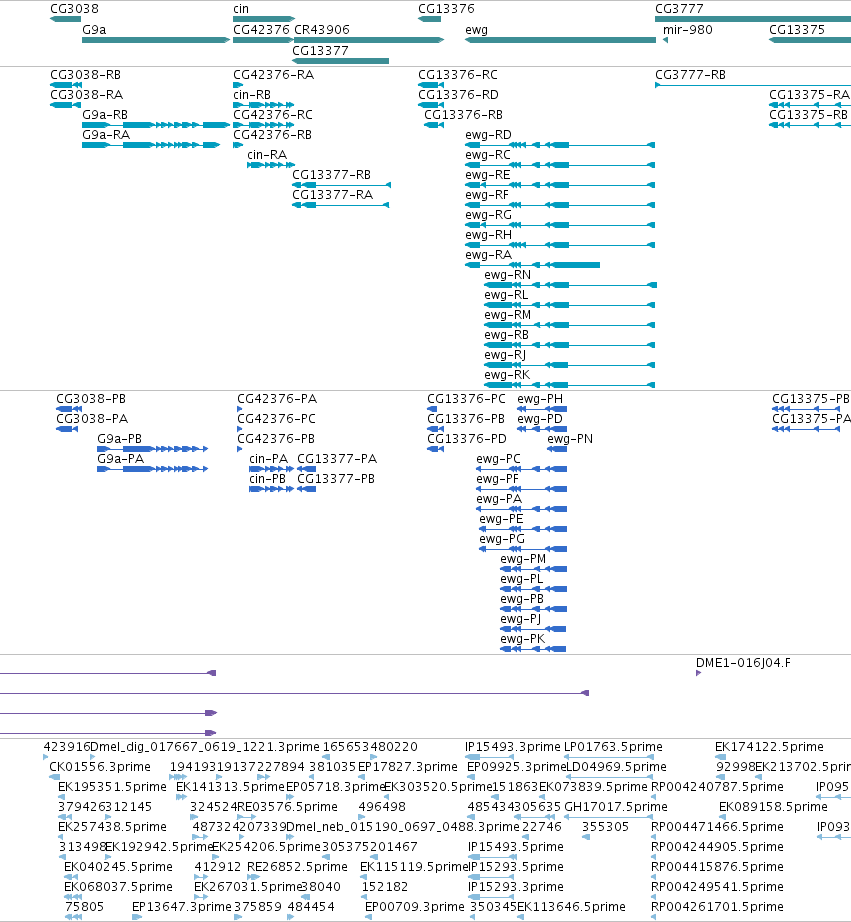
Task: Click protein CG13375-PB
Action: click(806, 409)
